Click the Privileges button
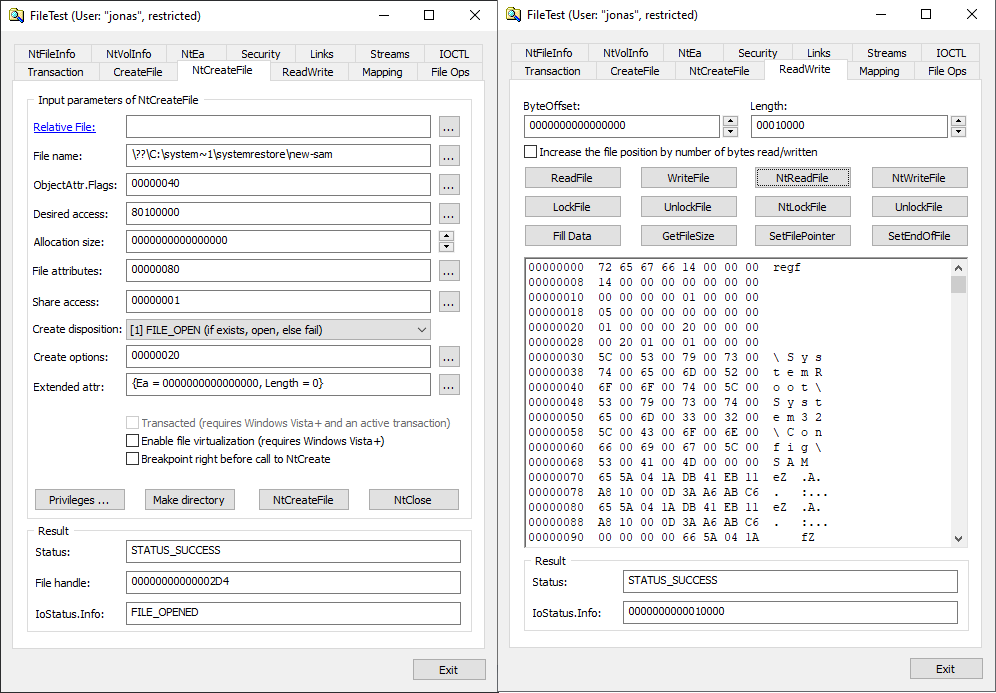 pyautogui.click(x=79, y=500)
